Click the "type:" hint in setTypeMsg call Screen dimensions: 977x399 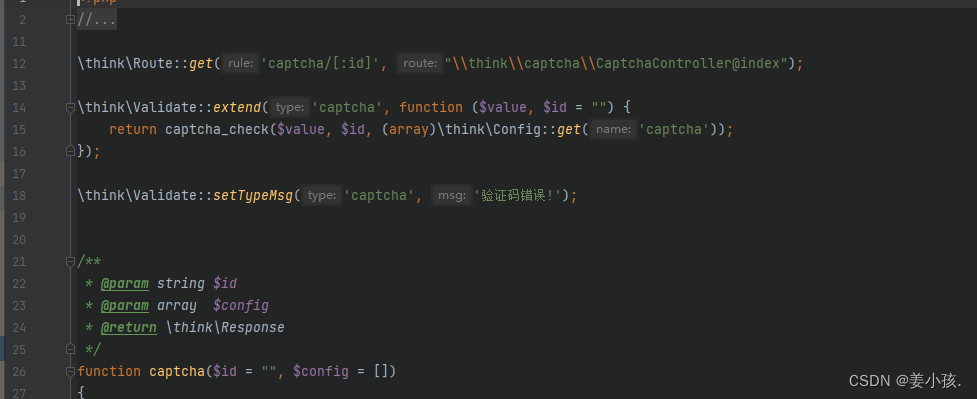point(322,196)
